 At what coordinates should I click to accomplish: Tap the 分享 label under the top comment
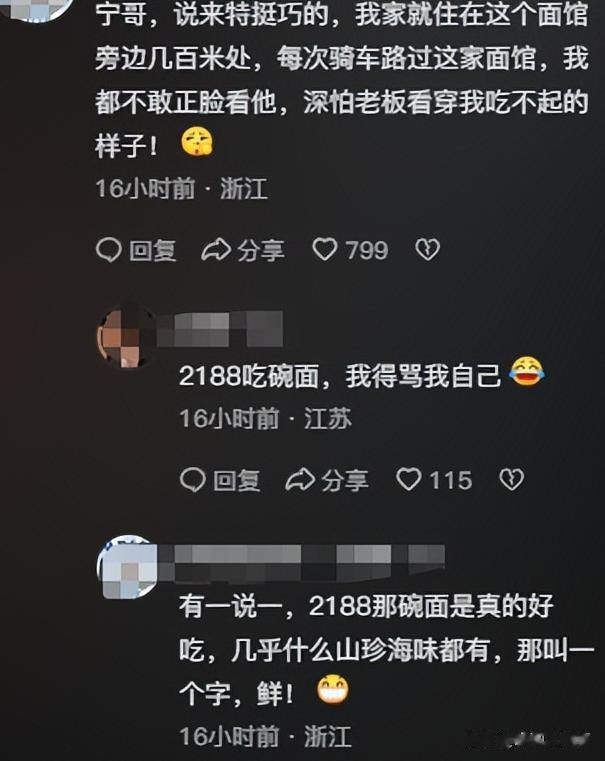(x=261, y=250)
